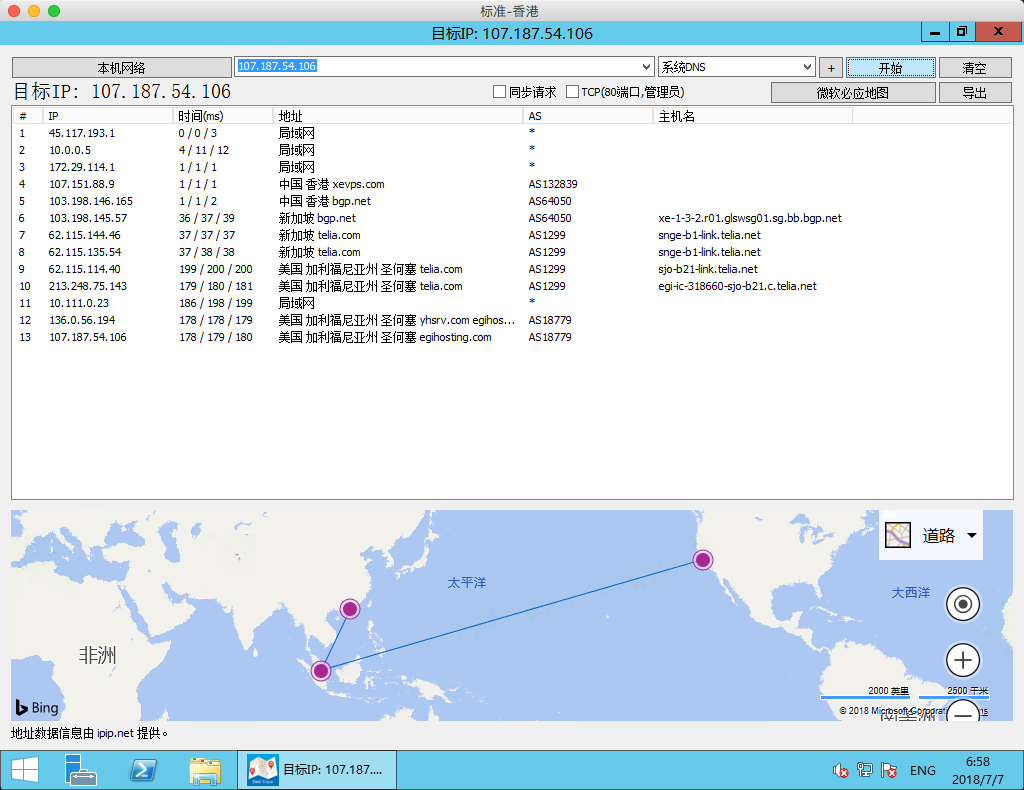The image size is (1024, 790).
Task: Click the Windows Start button
Action: click(x=24, y=770)
